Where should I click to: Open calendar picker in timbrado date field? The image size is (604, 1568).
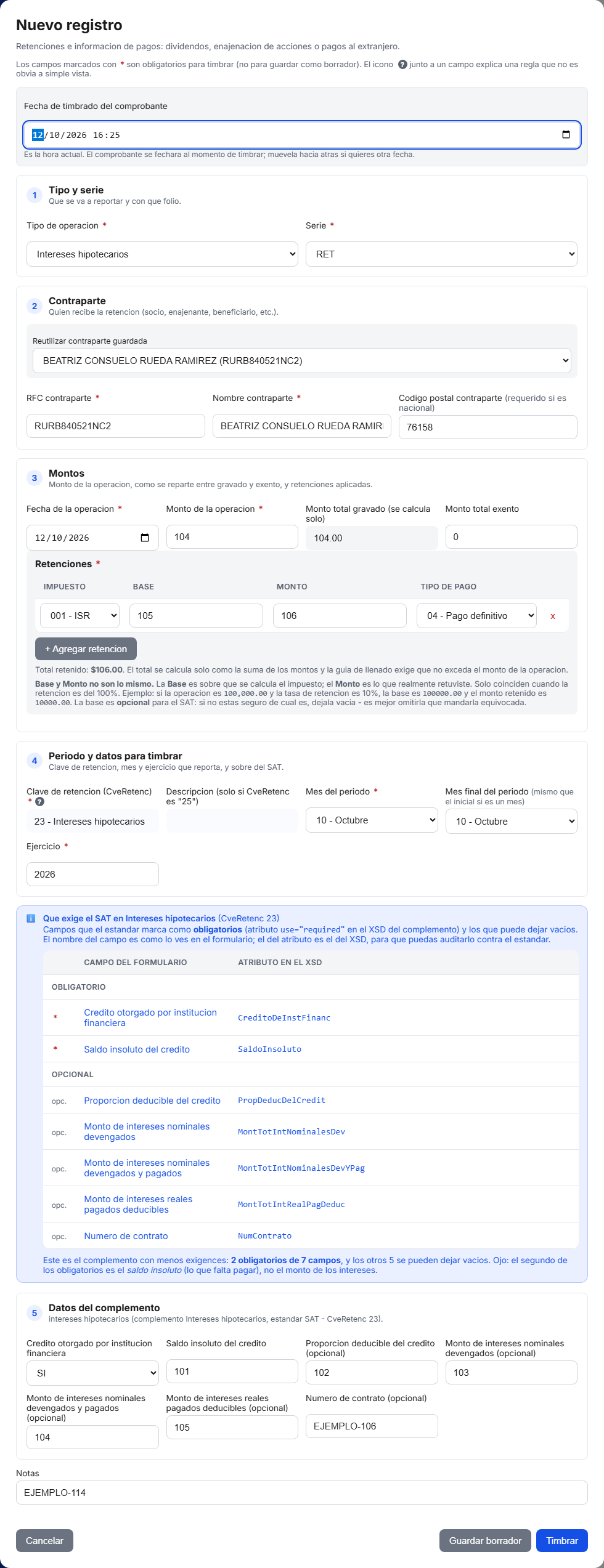(566, 134)
